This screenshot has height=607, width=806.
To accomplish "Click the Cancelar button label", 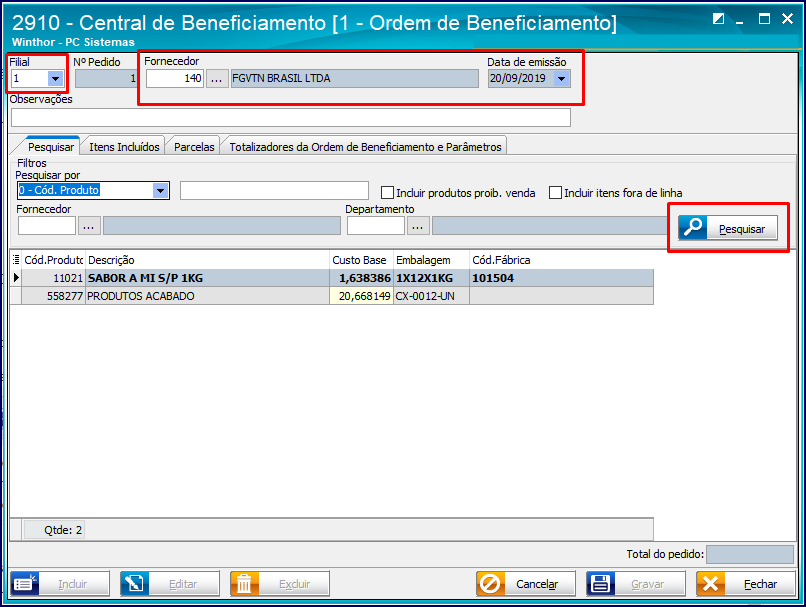I will pos(537,584).
